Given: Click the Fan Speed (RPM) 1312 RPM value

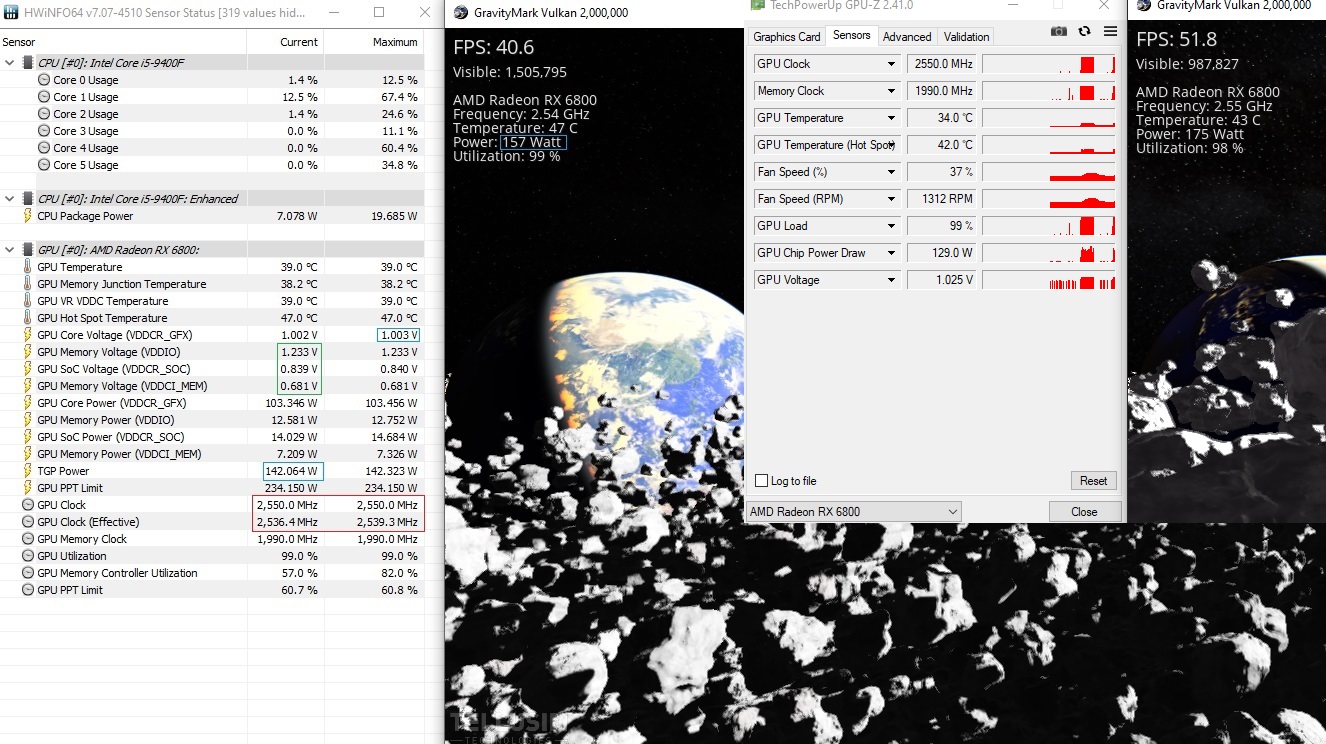Looking at the screenshot, I should tap(942, 199).
